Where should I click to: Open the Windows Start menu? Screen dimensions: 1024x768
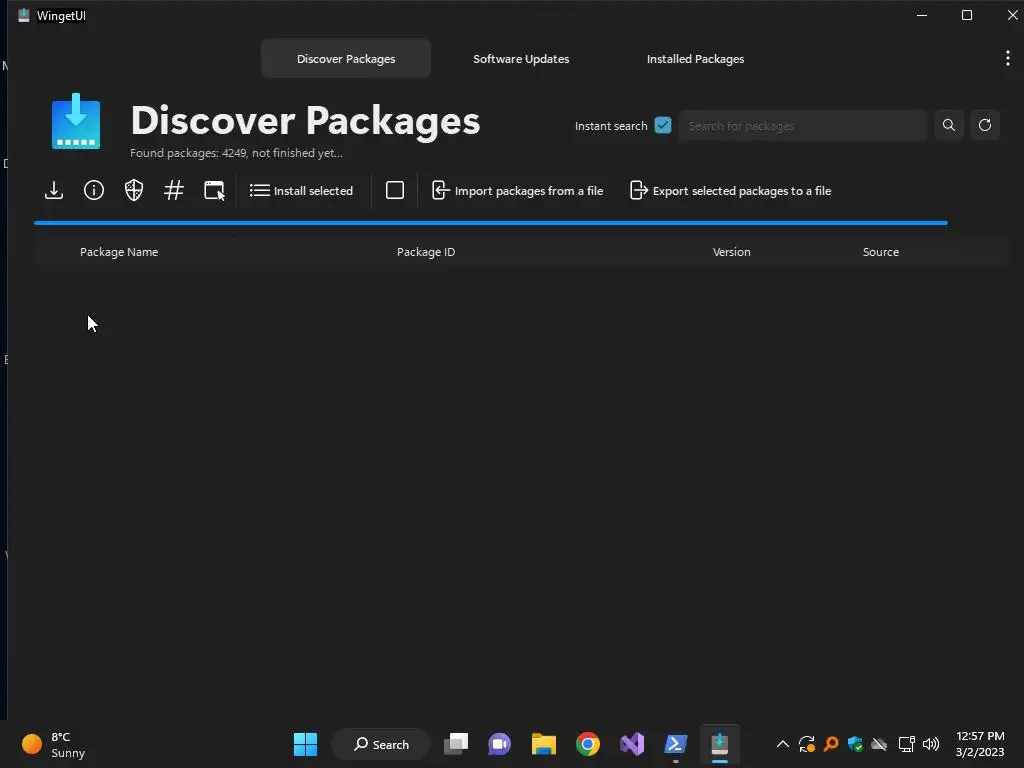305,744
